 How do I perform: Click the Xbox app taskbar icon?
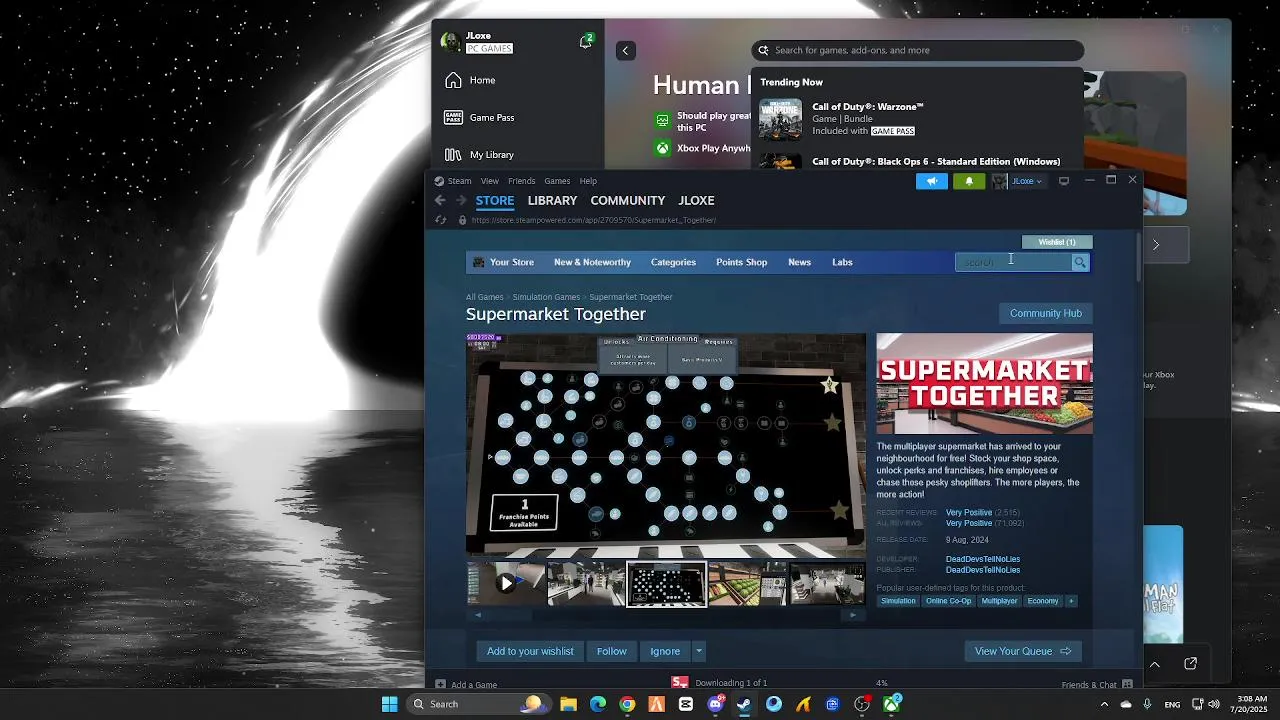pos(891,704)
